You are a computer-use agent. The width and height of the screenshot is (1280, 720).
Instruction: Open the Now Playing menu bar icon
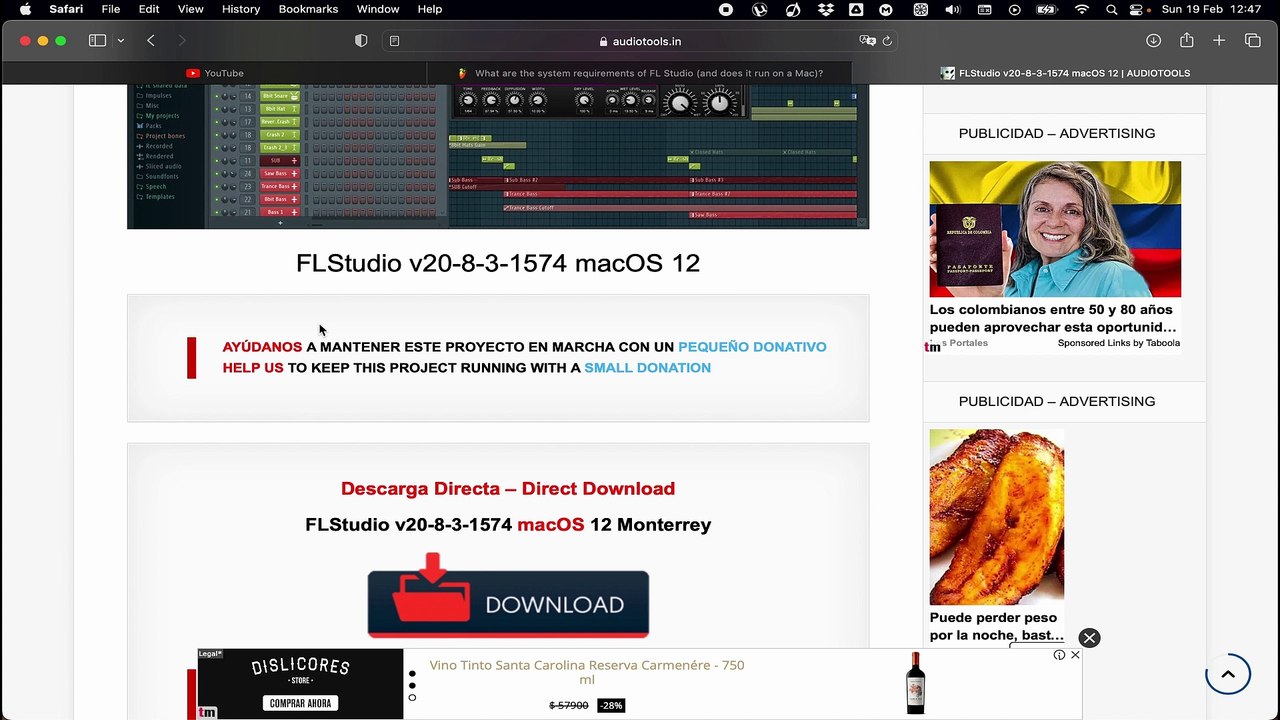[1015, 9]
